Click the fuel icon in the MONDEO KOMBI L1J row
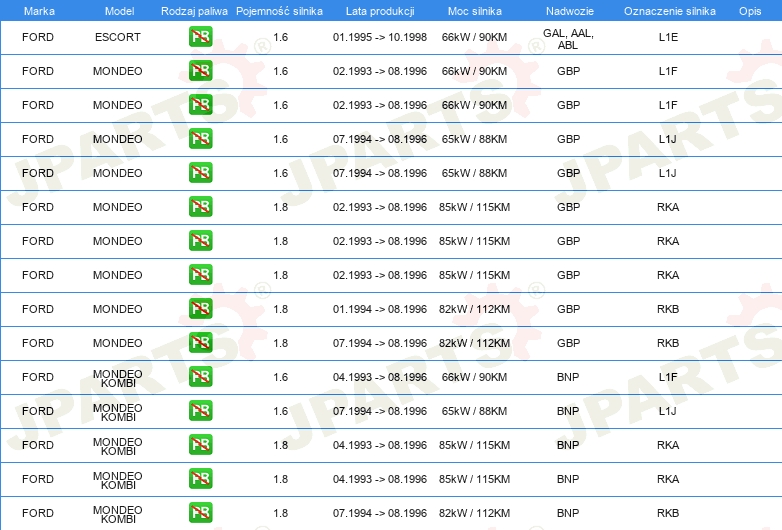Viewport: 782px width, 530px height. click(x=200, y=411)
